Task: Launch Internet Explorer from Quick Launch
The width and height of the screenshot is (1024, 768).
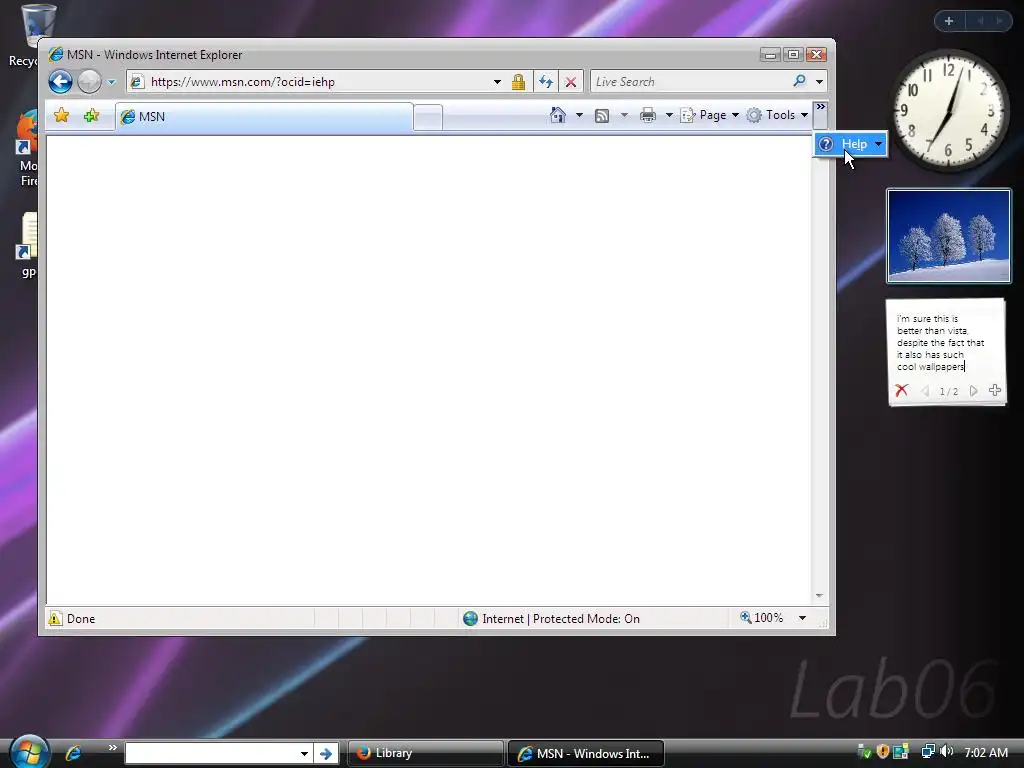Action: pos(73,753)
